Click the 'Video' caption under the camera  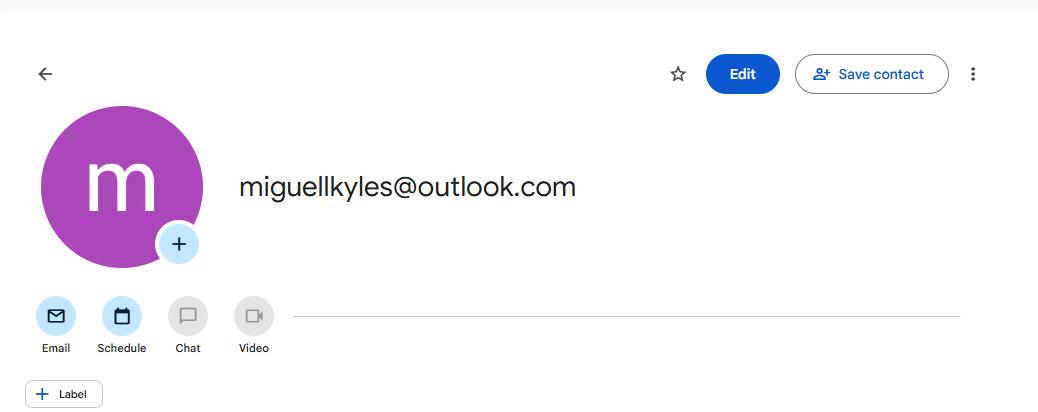[x=254, y=348]
